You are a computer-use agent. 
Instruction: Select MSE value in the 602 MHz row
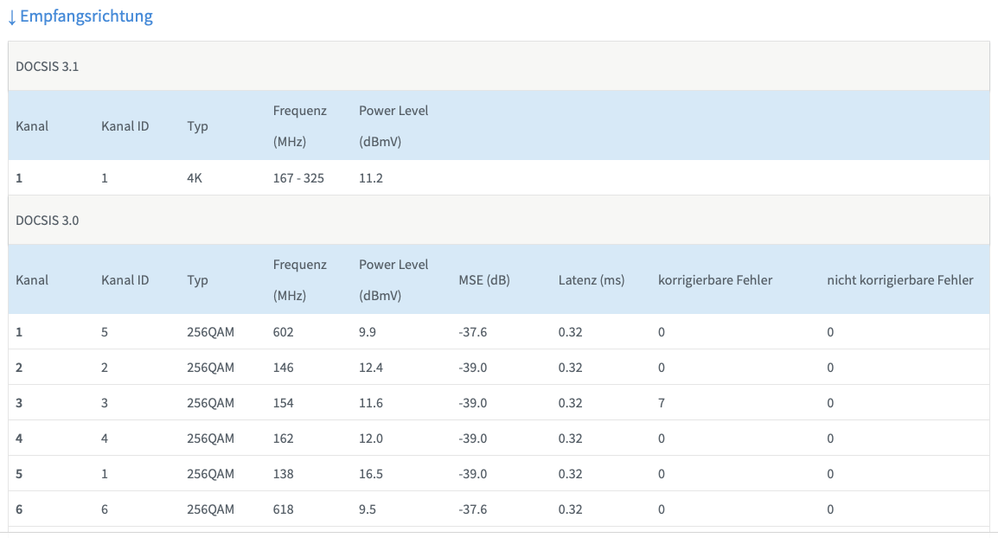[x=473, y=332]
